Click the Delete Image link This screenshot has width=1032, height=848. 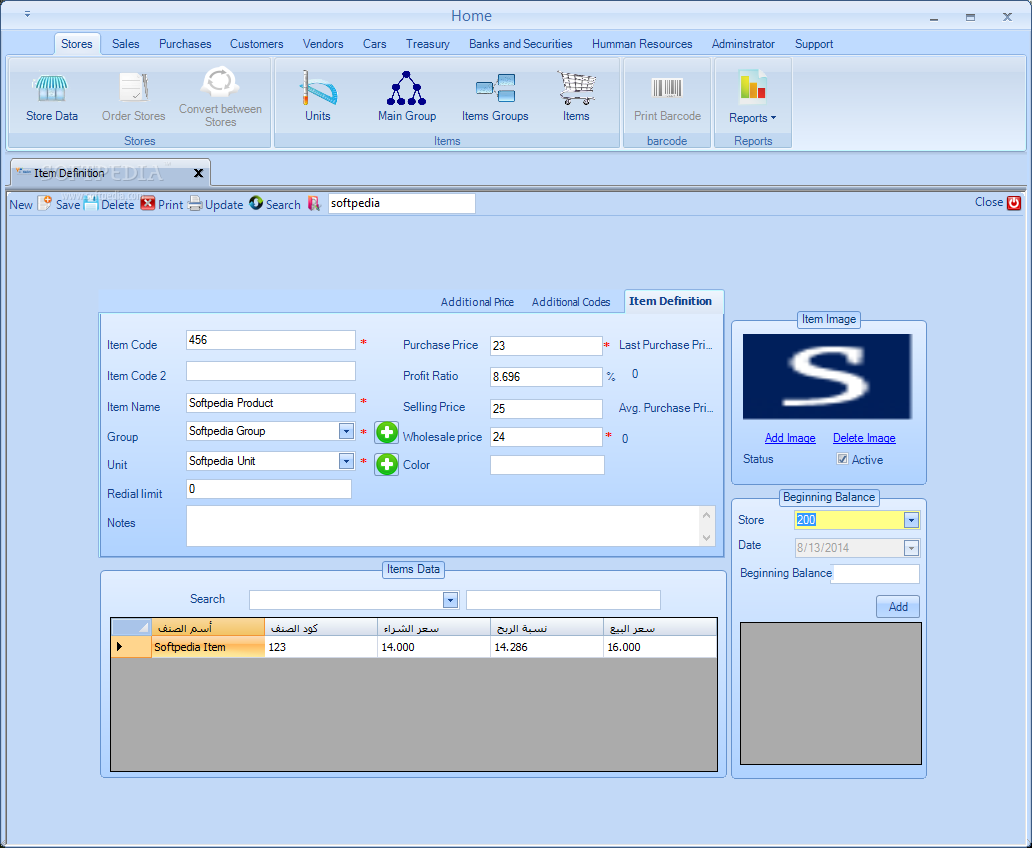click(864, 438)
